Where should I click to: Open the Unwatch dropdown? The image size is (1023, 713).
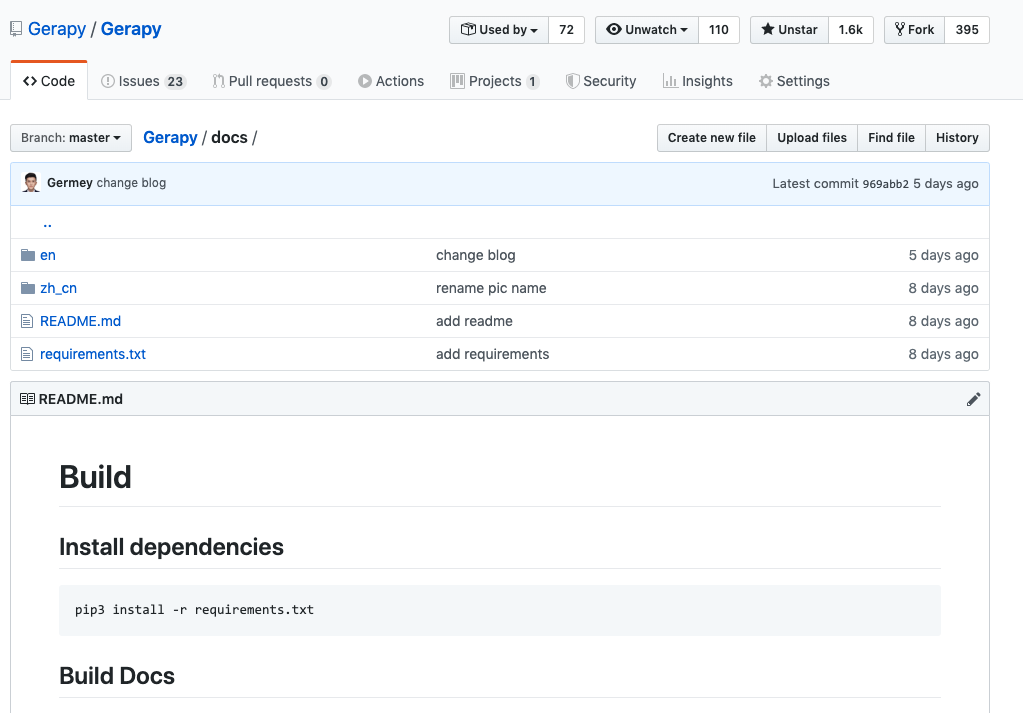click(647, 30)
